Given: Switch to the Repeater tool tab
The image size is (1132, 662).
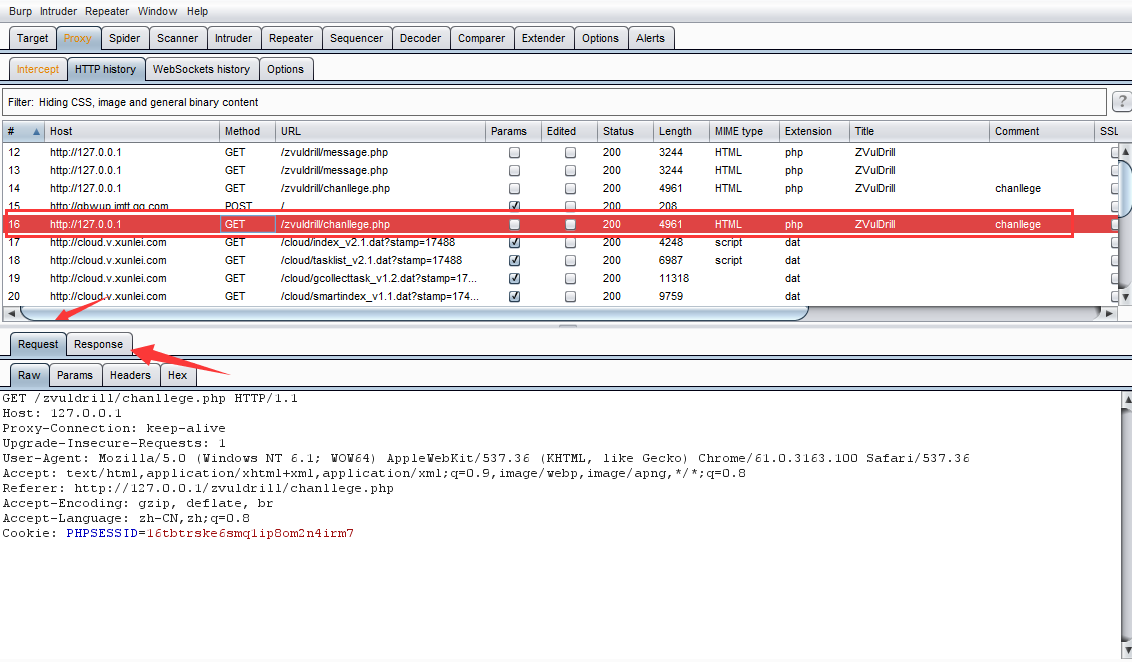Looking at the screenshot, I should point(291,38).
